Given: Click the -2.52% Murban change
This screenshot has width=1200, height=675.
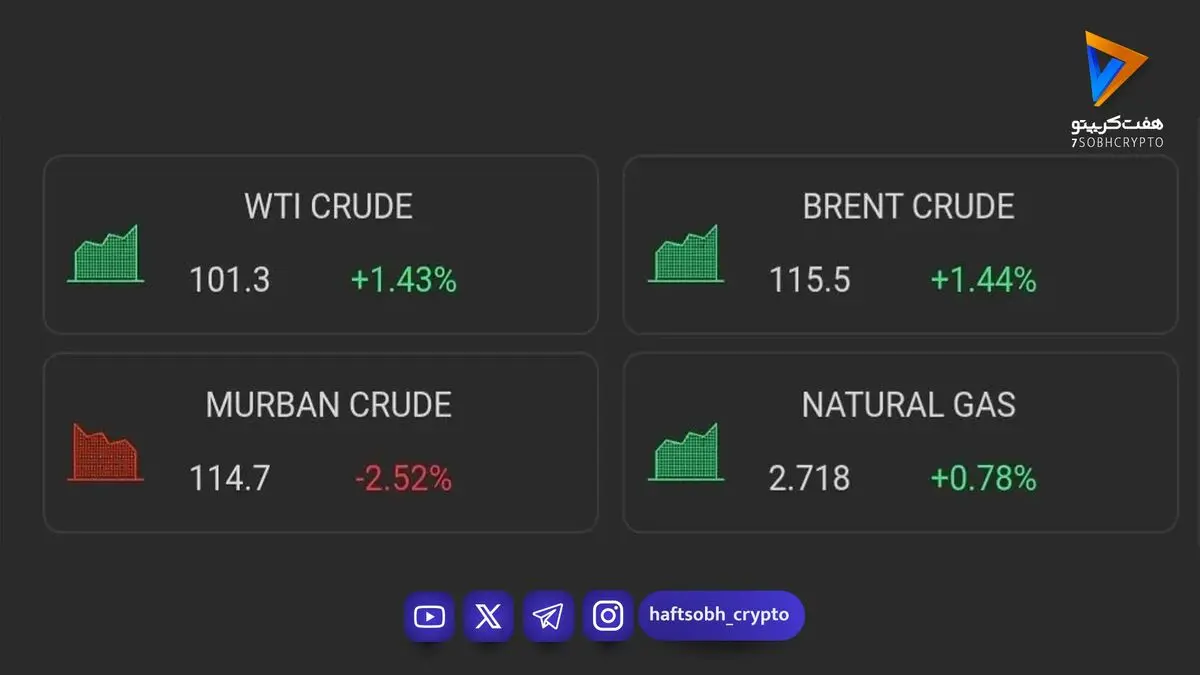Looking at the screenshot, I should [404, 479].
